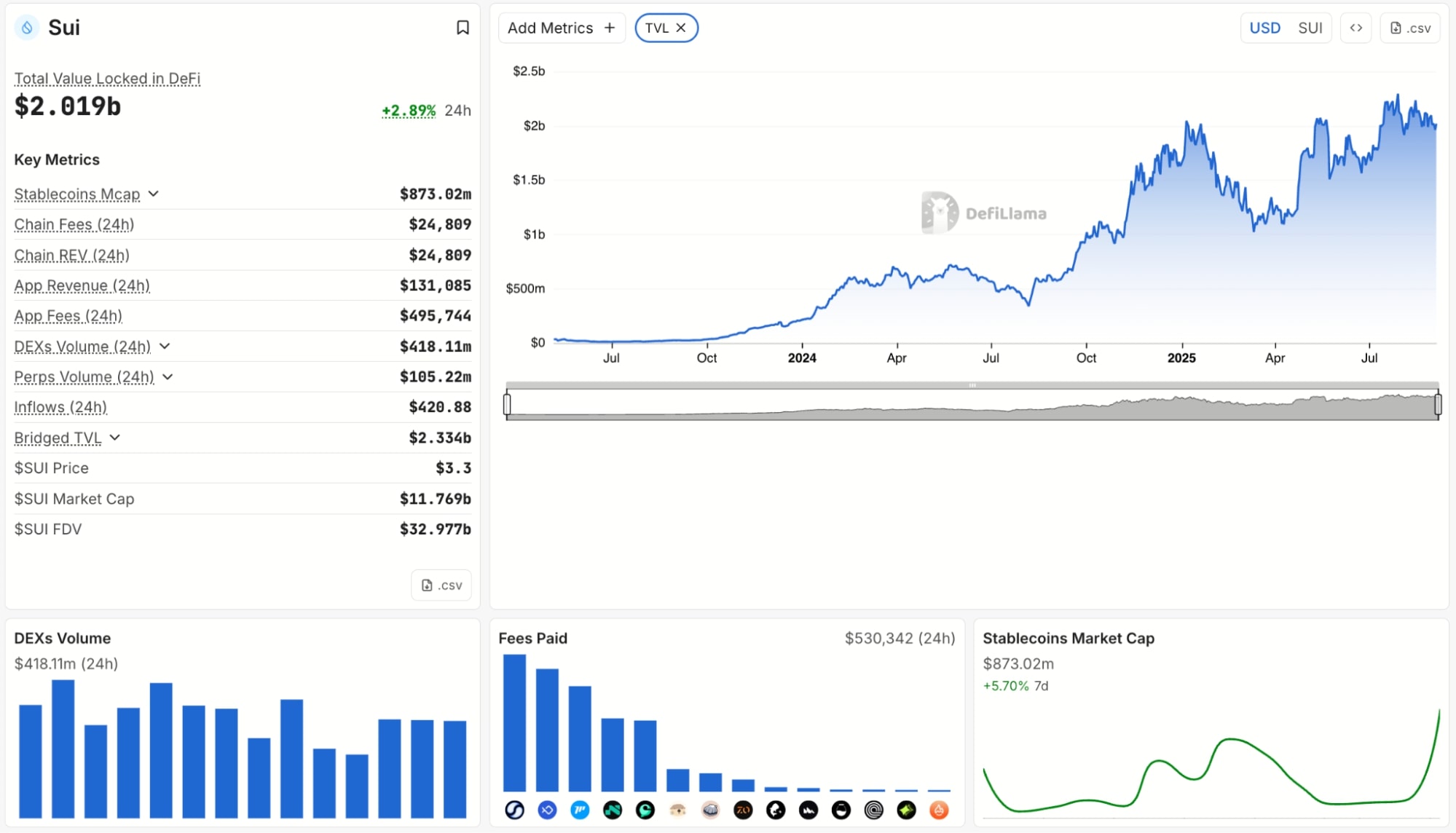This screenshot has width=1456, height=833.
Task: Click the green whale protocol icon
Action: 645,810
